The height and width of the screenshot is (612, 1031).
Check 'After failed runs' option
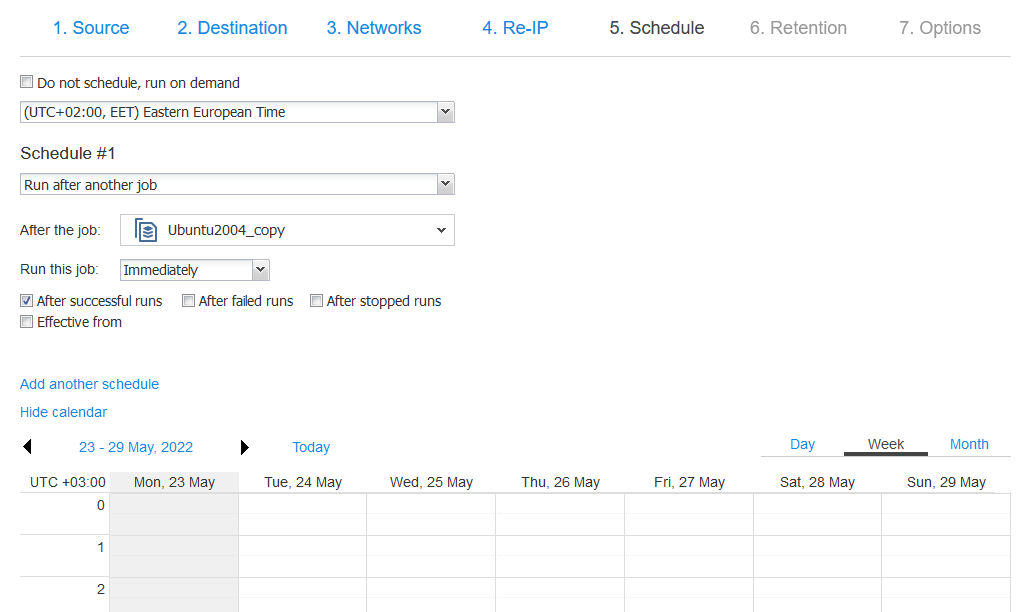tap(189, 301)
